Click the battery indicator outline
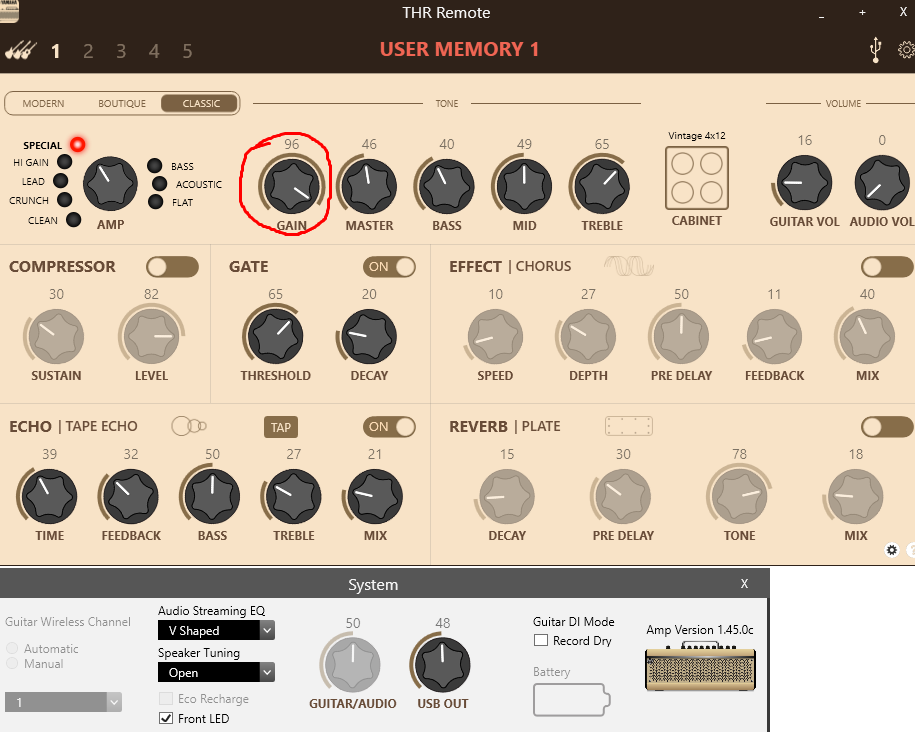The width and height of the screenshot is (915, 732). tap(571, 699)
